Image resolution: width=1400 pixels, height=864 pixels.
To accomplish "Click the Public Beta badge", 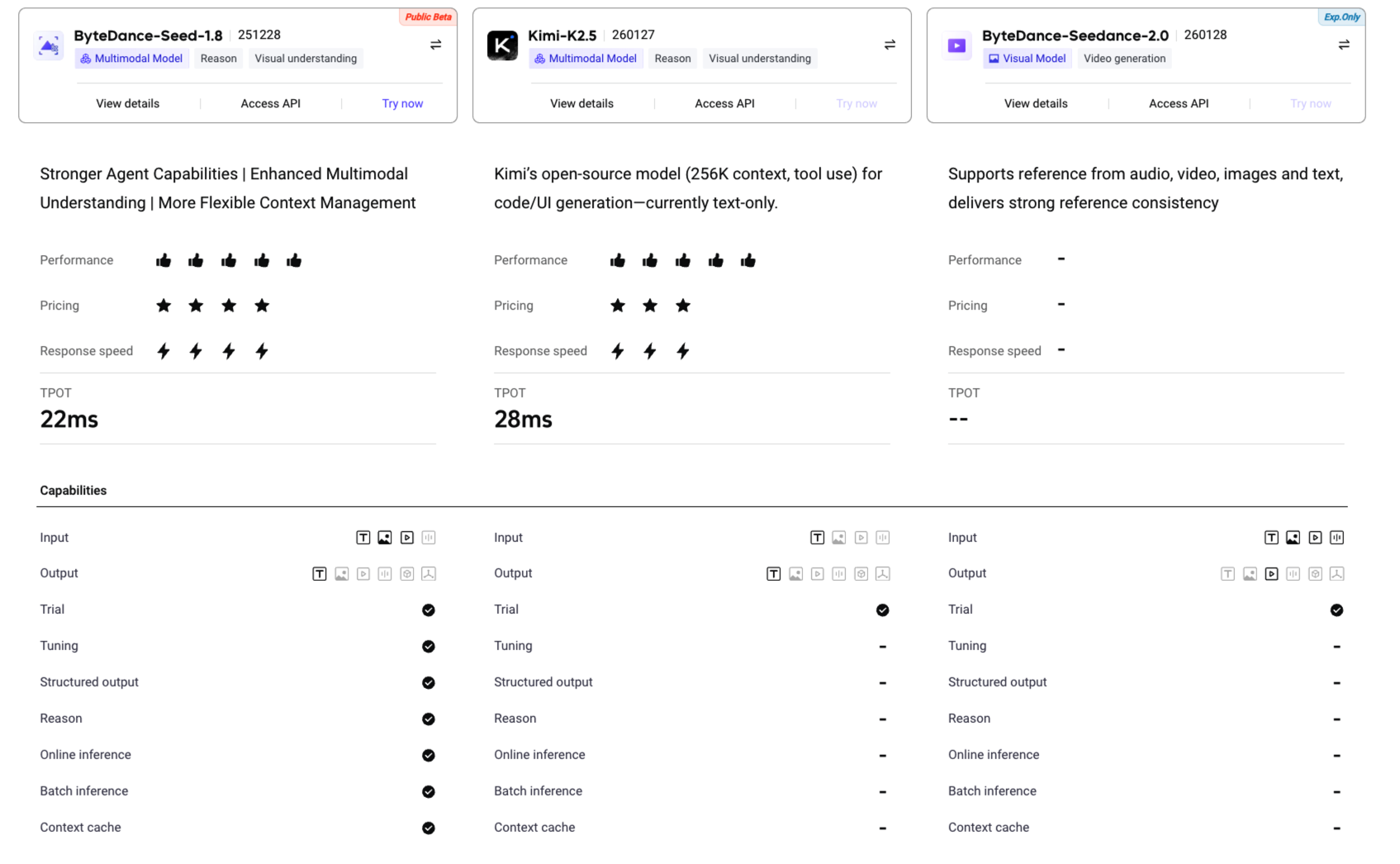I will click(x=428, y=17).
